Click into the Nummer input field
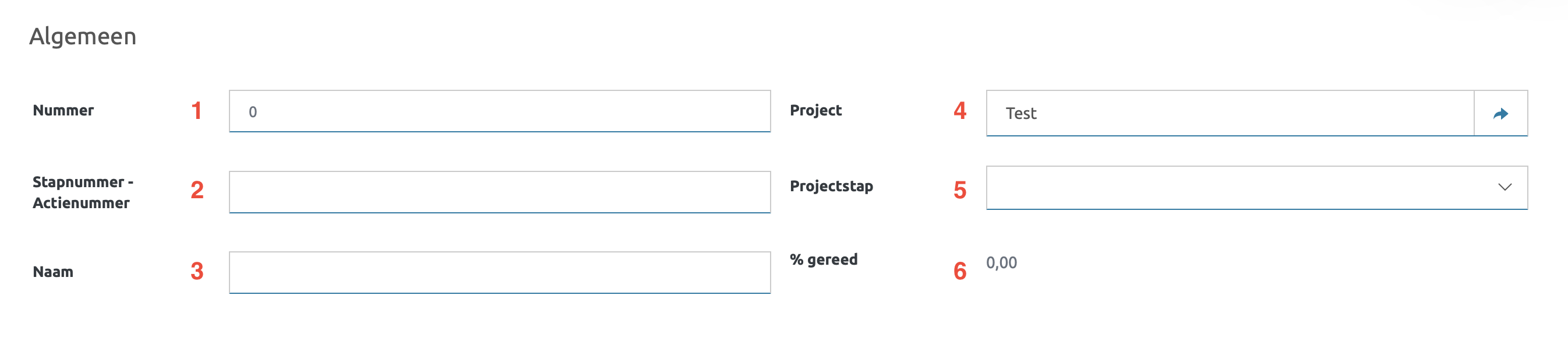 [x=499, y=111]
